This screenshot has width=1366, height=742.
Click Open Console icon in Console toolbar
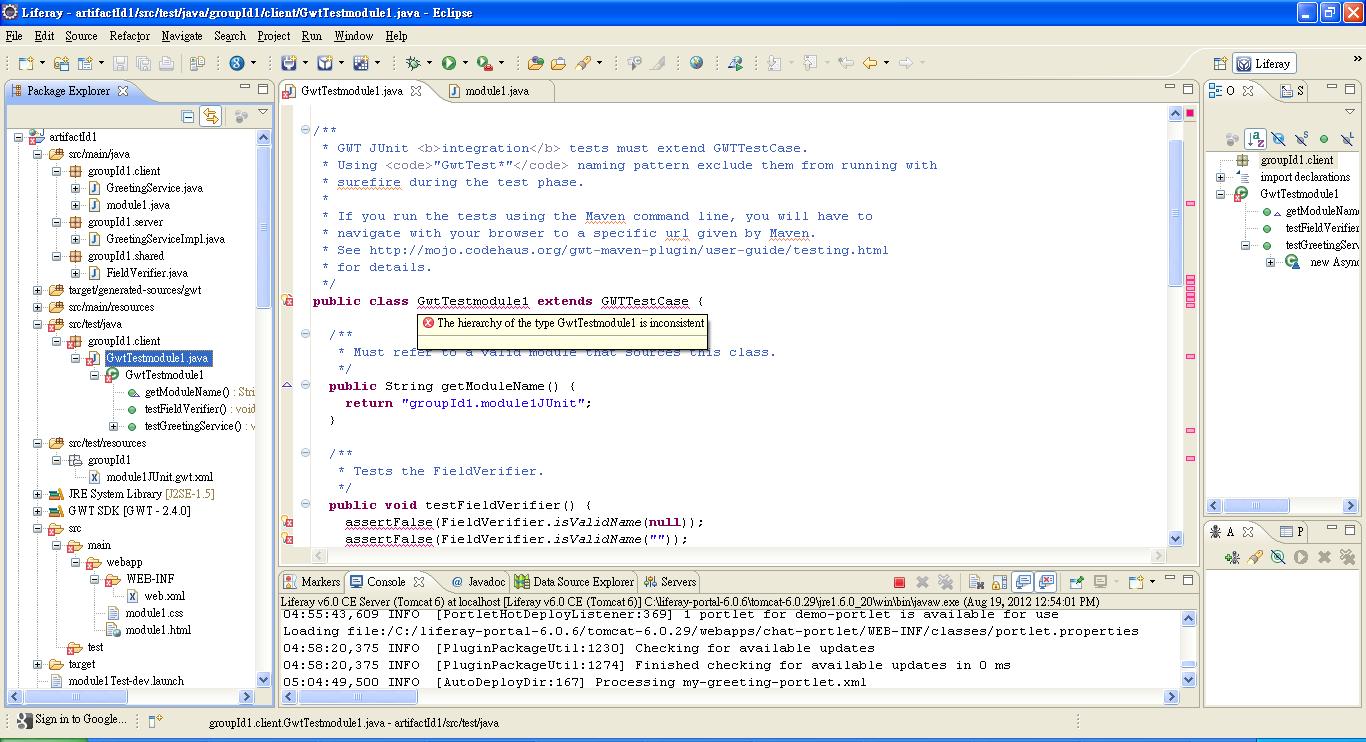pos(1136,581)
